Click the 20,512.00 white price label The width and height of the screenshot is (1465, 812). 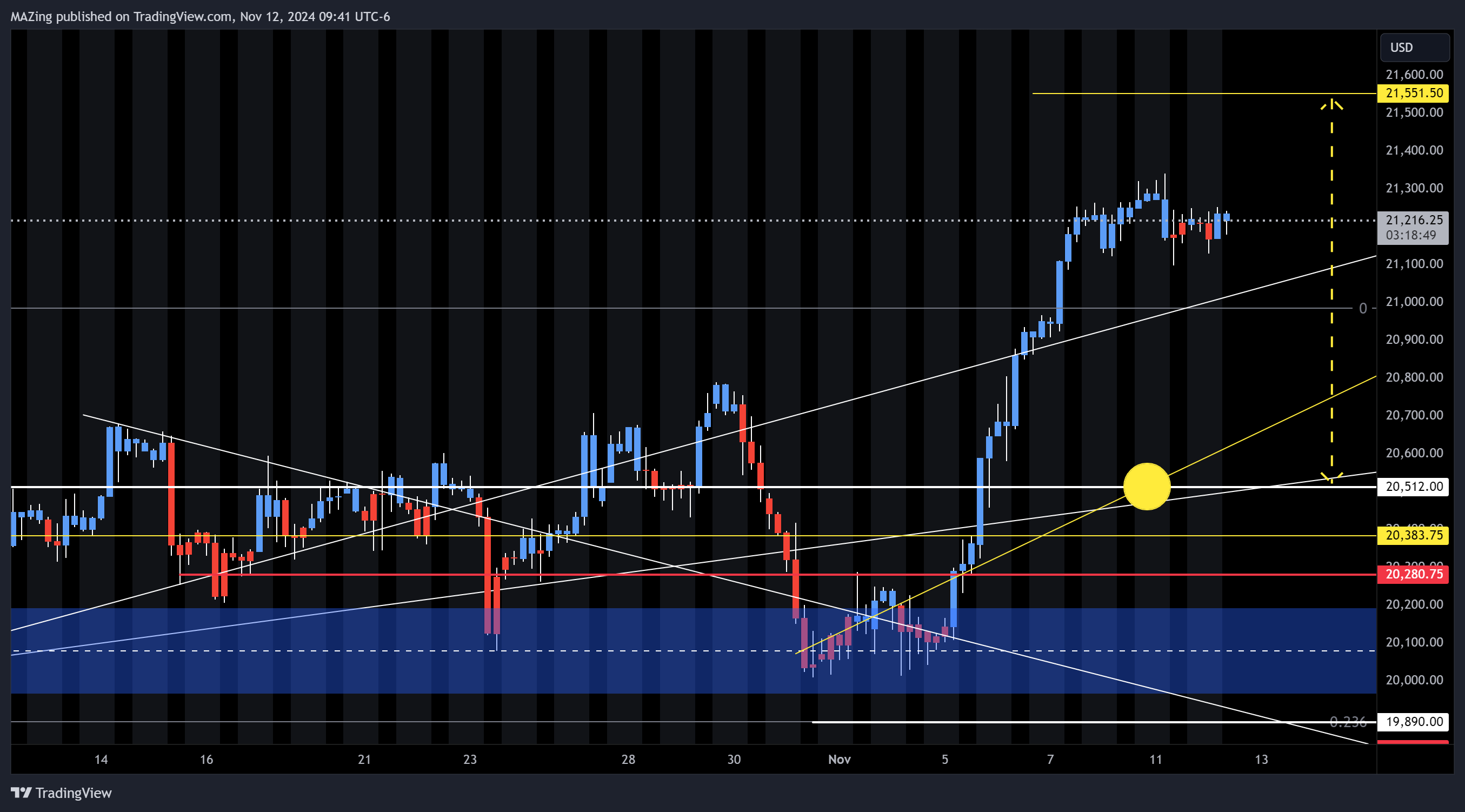[x=1413, y=486]
